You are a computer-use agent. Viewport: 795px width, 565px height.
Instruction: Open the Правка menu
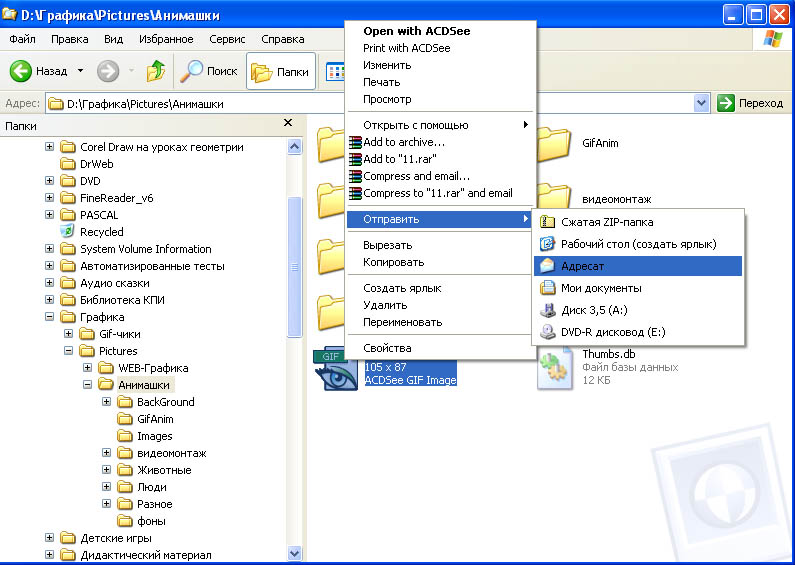click(69, 39)
